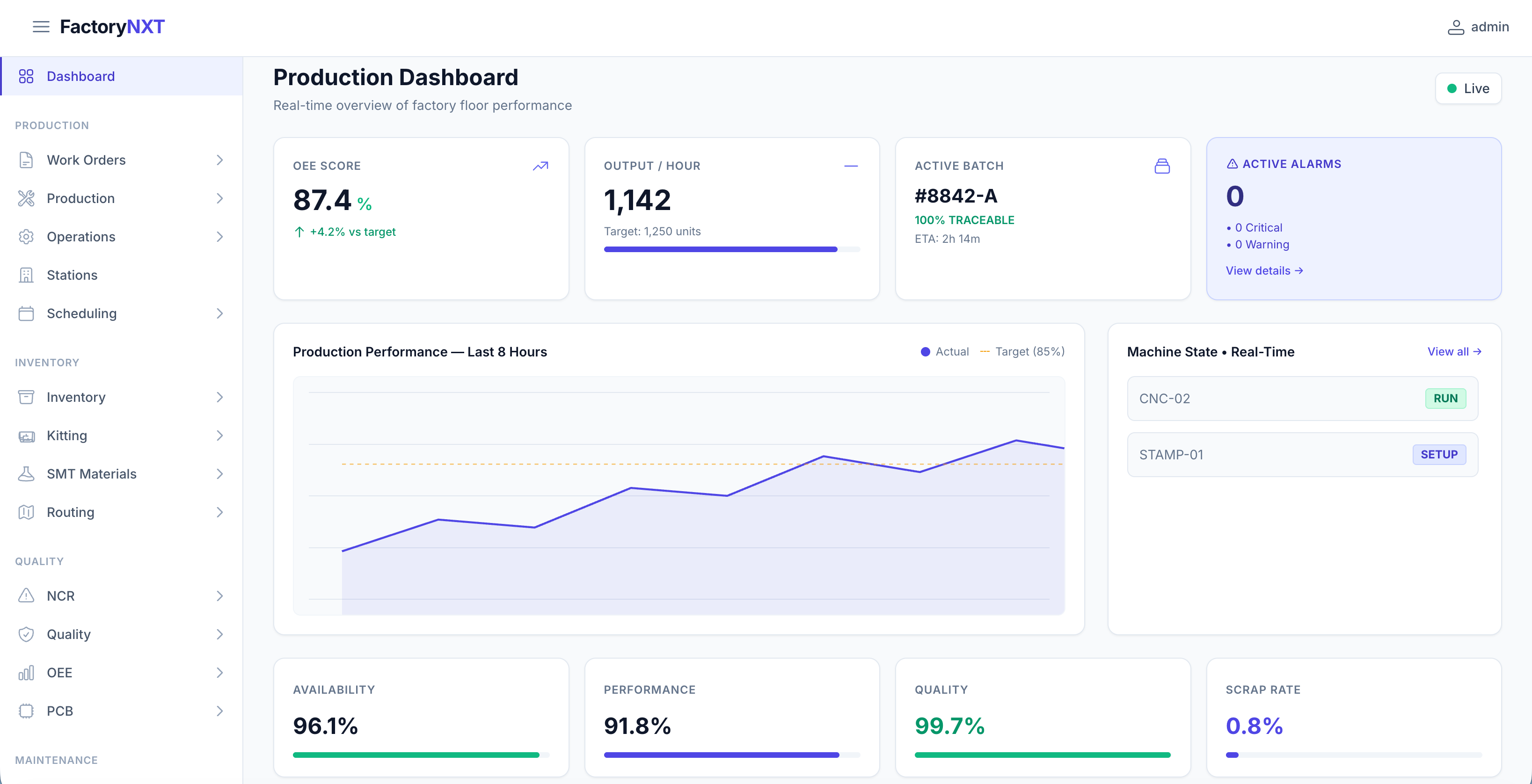
Task: Click the Availability progress bar
Action: pyautogui.click(x=421, y=755)
